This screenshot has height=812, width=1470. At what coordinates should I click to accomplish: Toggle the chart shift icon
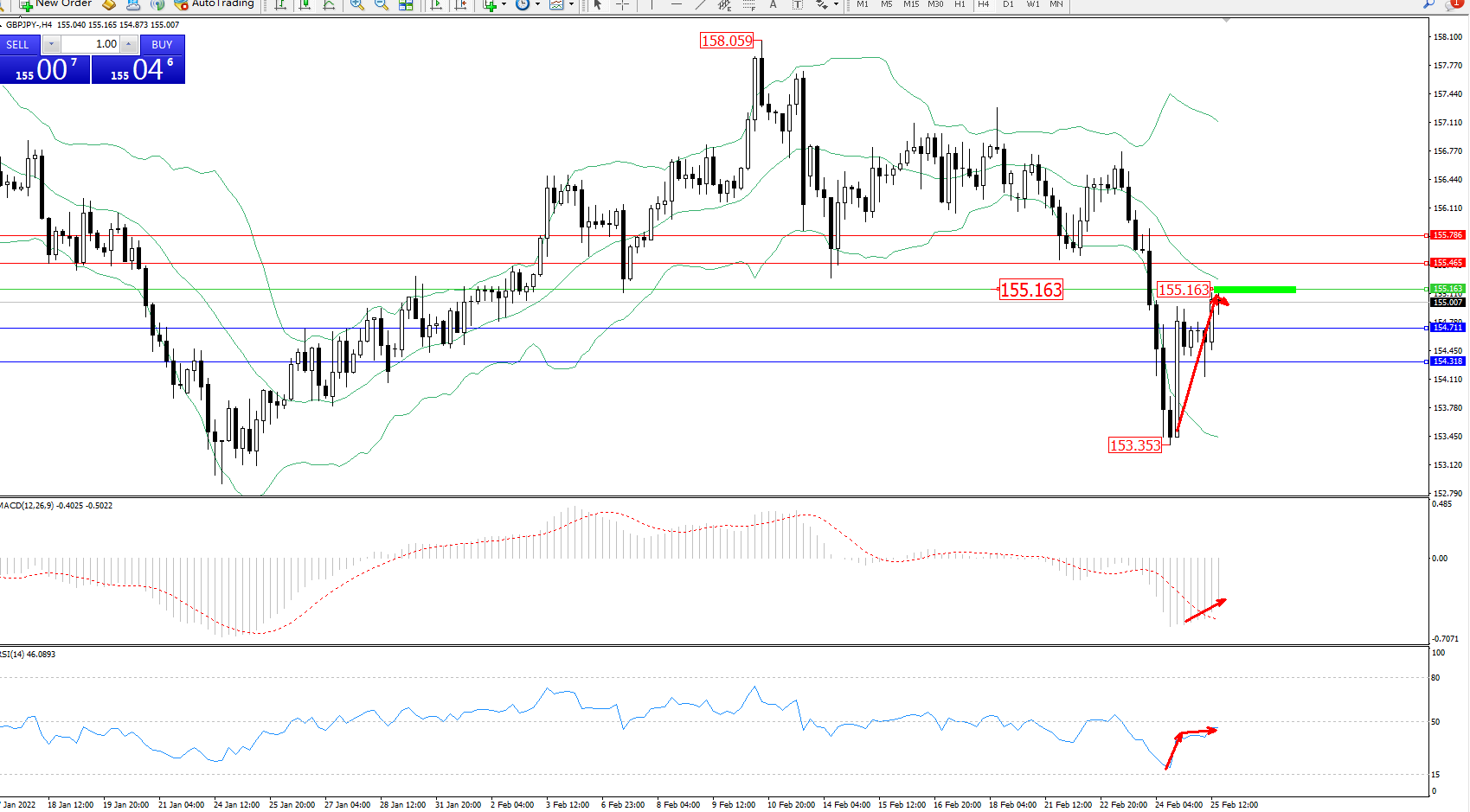(x=461, y=5)
